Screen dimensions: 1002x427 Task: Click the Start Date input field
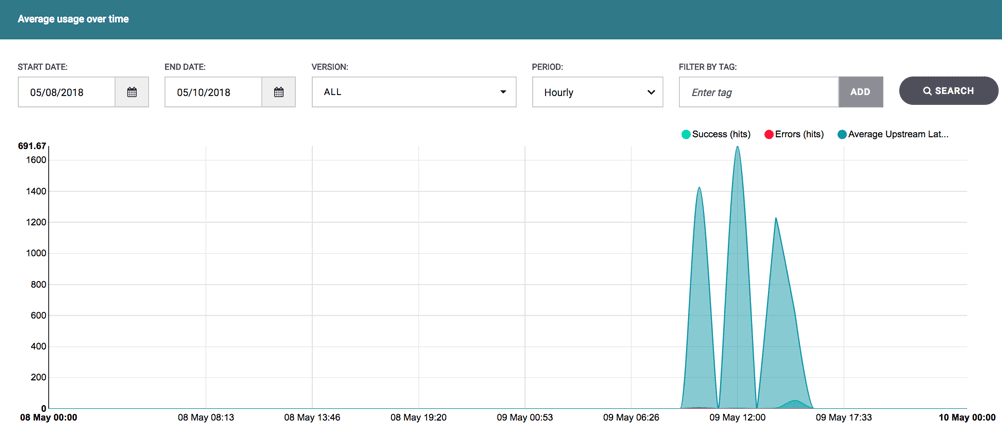(x=66, y=92)
